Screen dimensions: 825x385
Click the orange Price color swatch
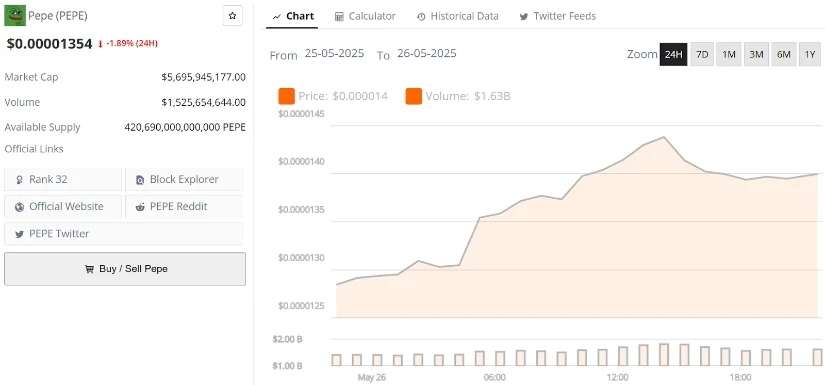(287, 96)
